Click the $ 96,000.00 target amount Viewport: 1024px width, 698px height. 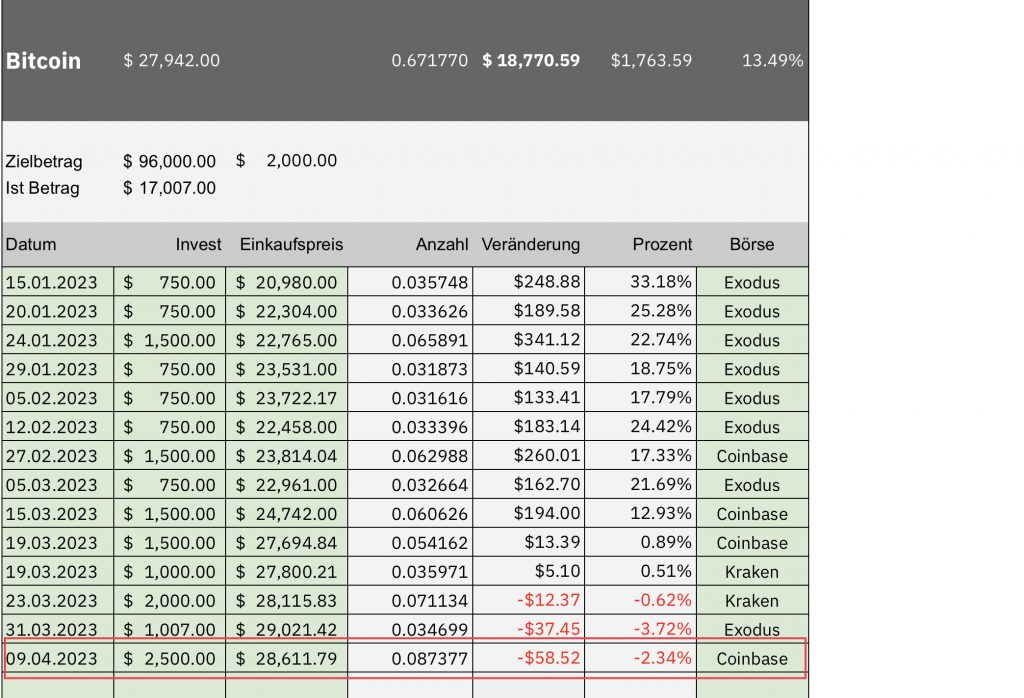tap(169, 161)
